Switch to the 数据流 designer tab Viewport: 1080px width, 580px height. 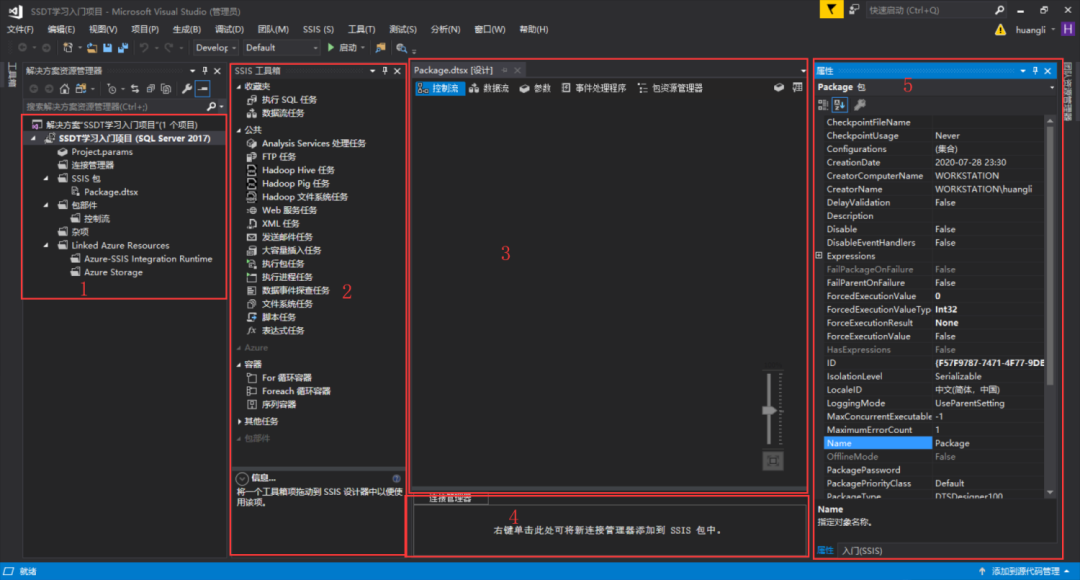[x=489, y=88]
